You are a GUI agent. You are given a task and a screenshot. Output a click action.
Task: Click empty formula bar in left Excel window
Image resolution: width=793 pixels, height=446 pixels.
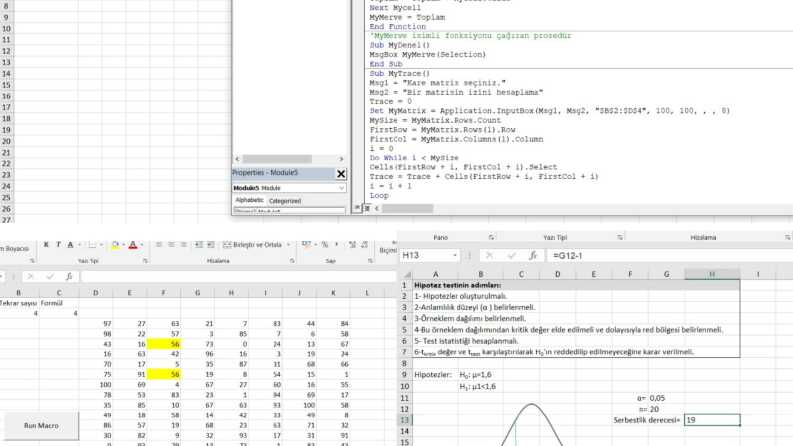pyautogui.click(x=238, y=277)
